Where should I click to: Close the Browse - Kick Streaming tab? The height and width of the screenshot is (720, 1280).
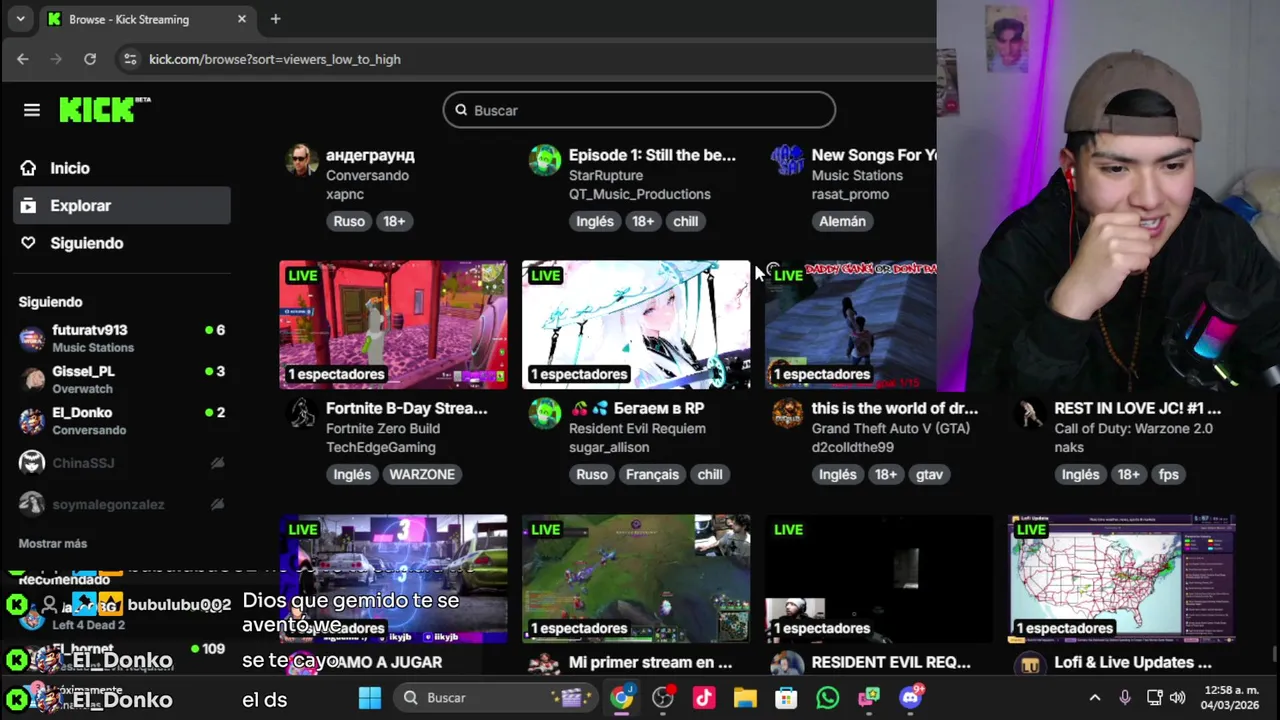241,19
